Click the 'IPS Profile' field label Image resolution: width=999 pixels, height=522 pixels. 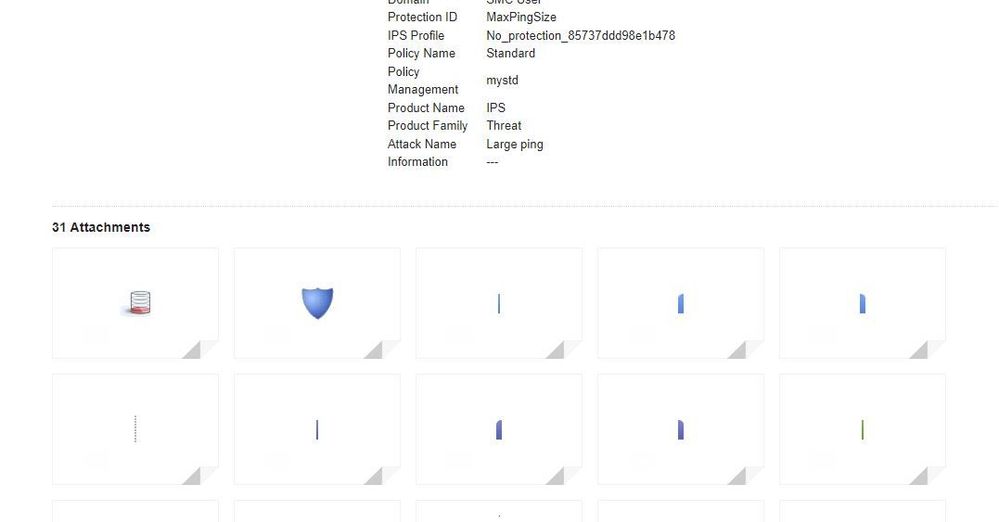(x=415, y=36)
